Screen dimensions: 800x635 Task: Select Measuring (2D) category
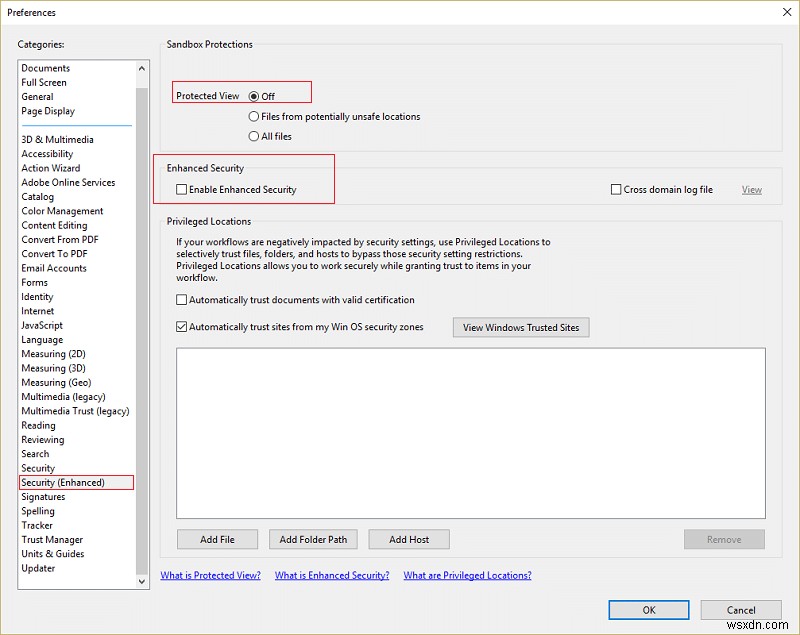point(53,353)
